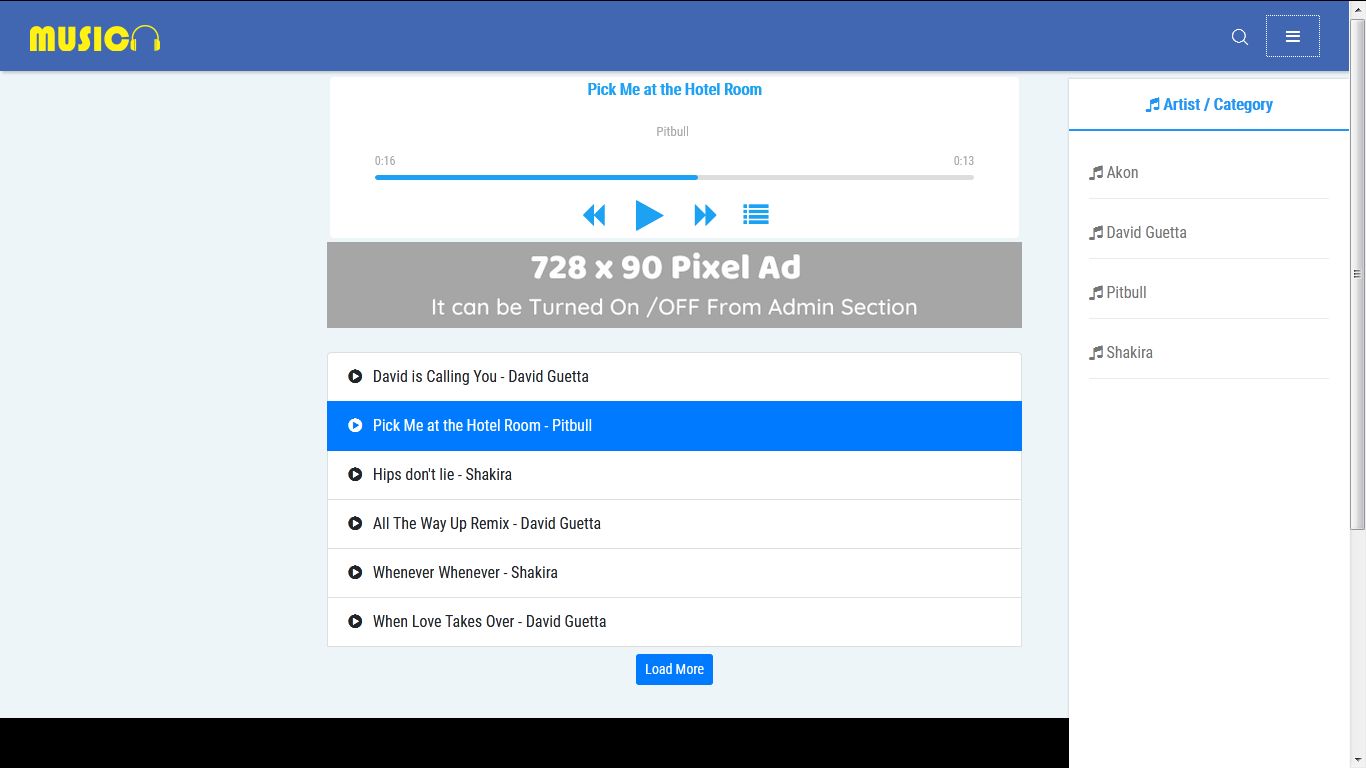Click the rewind previous track icon
The image size is (1366, 768).
(594, 215)
